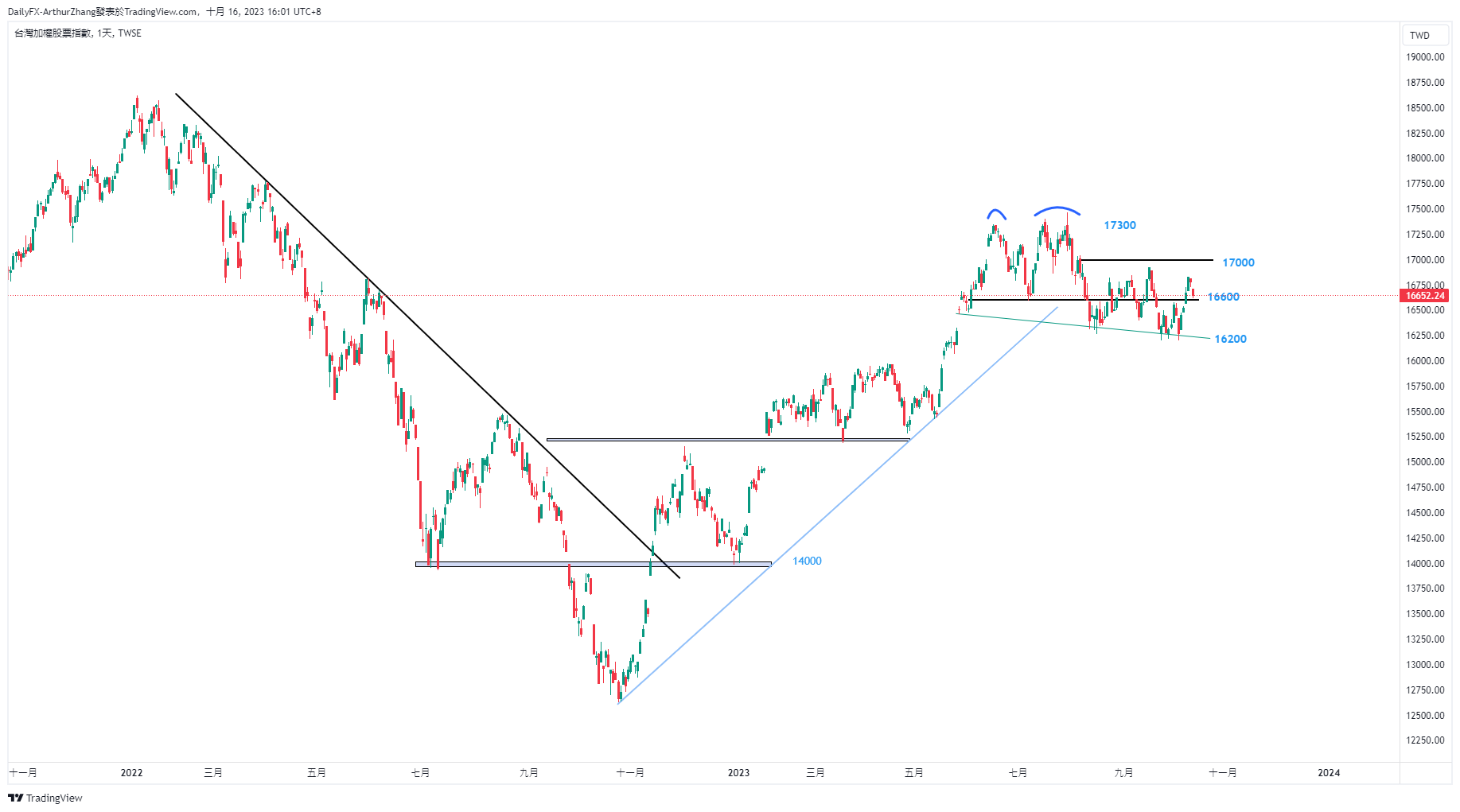This screenshot has width=1460, height=812.
Task: Click the 17000 resistance label
Action: point(1238,262)
